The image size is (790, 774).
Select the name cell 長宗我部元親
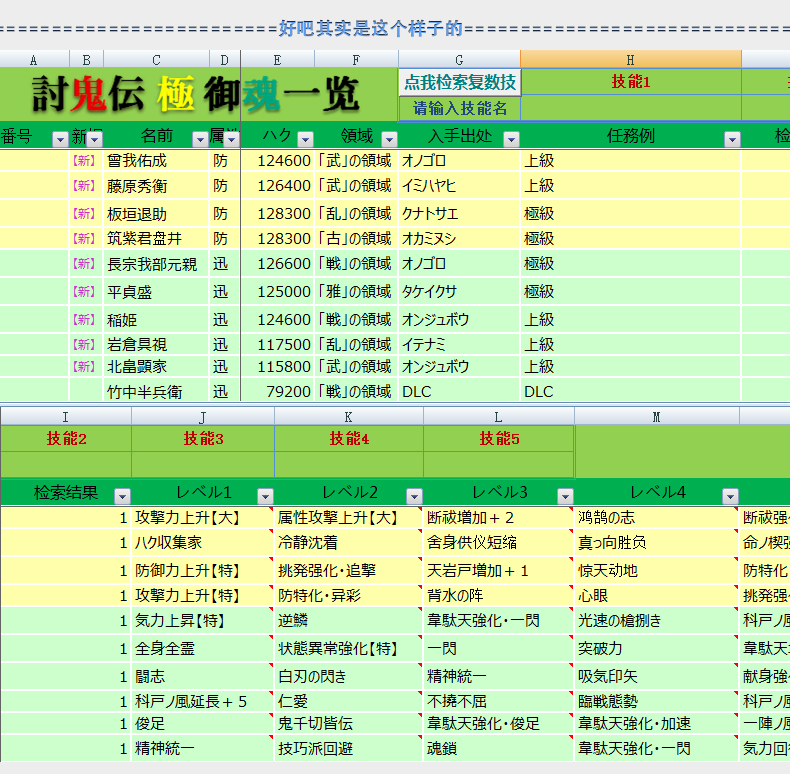(156, 264)
